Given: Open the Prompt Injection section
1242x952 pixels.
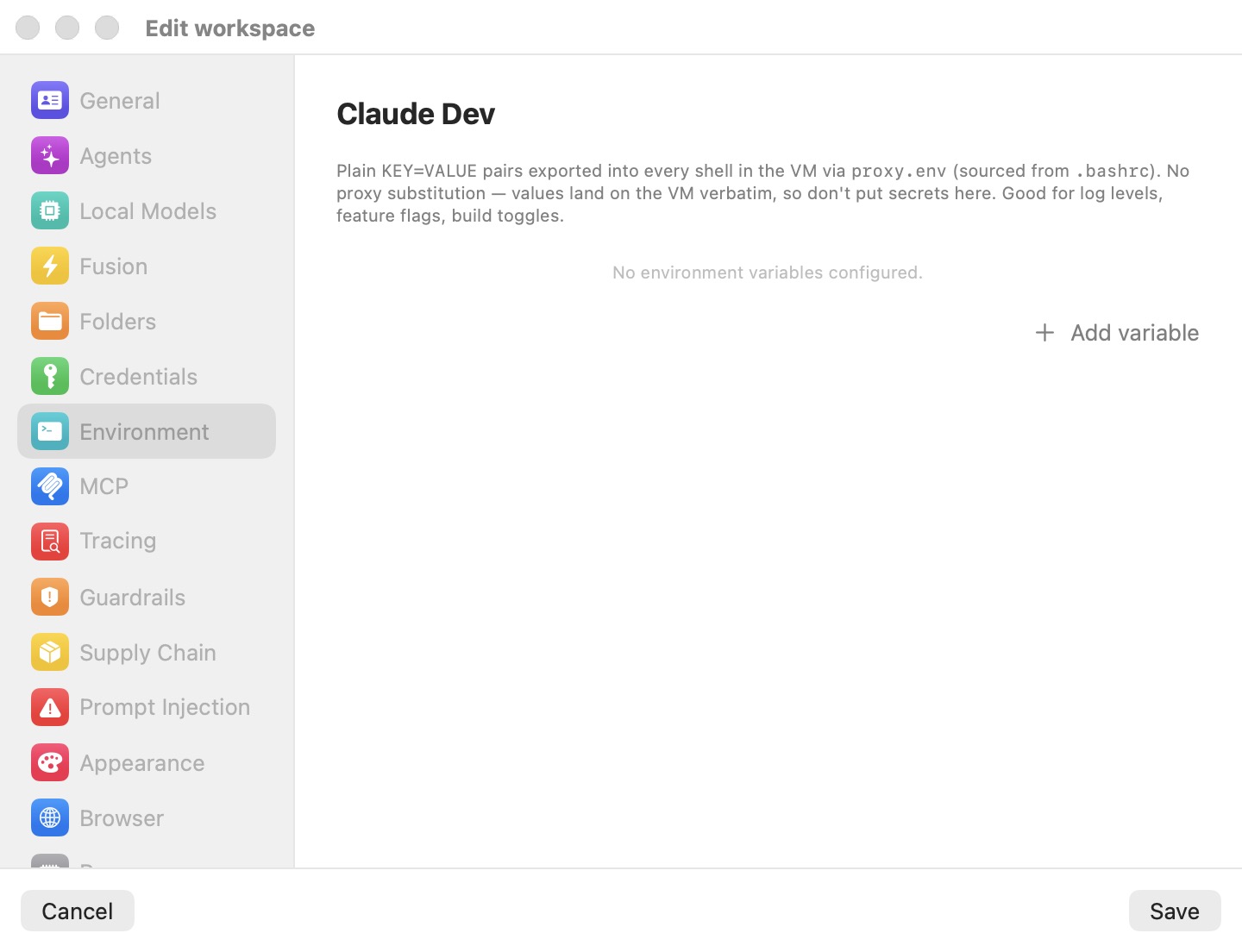Looking at the screenshot, I should 147,707.
